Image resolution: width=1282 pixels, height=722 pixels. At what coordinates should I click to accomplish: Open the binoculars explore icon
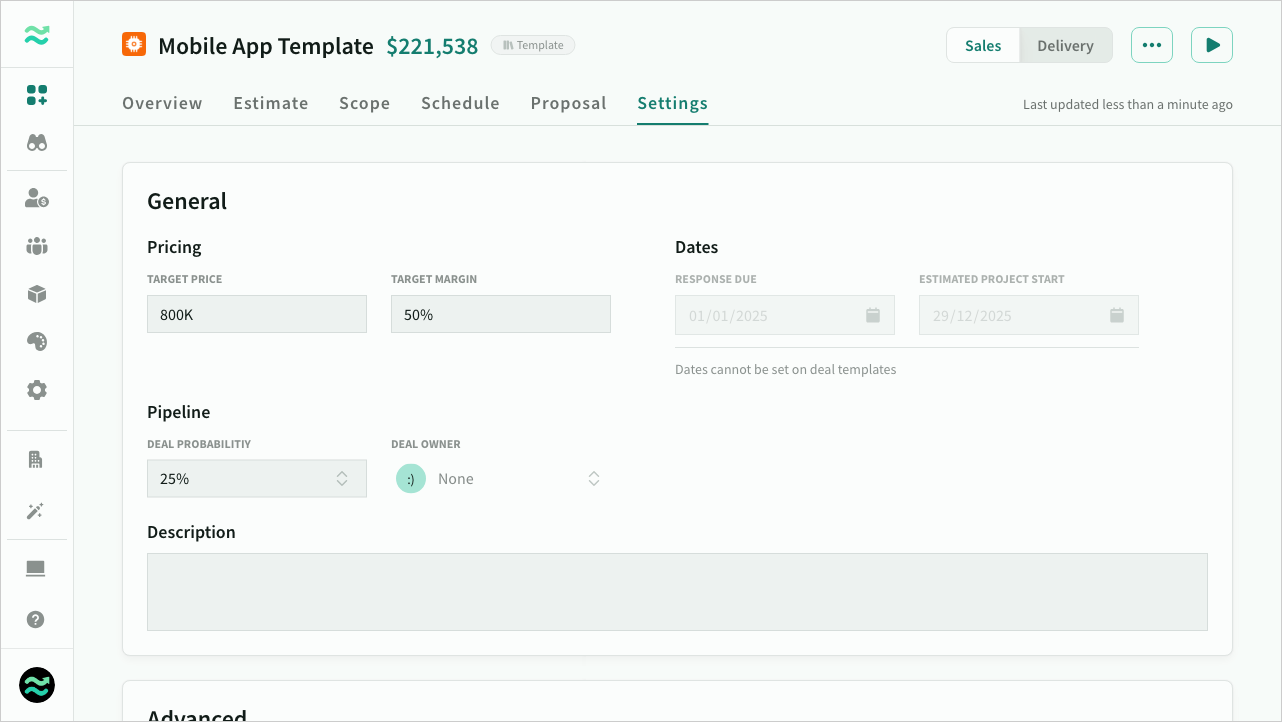(x=37, y=143)
